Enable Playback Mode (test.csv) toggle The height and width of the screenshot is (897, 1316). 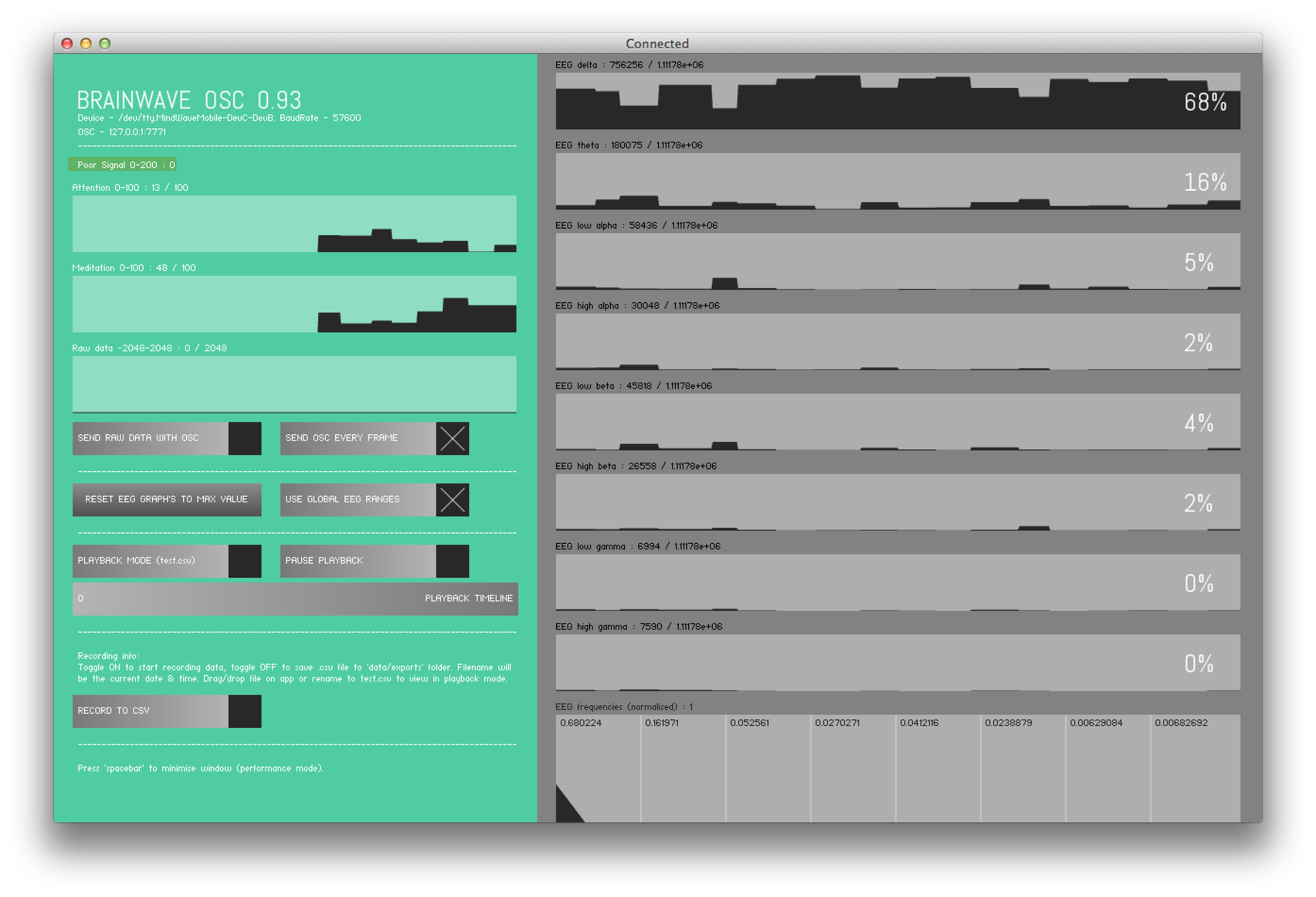245,560
